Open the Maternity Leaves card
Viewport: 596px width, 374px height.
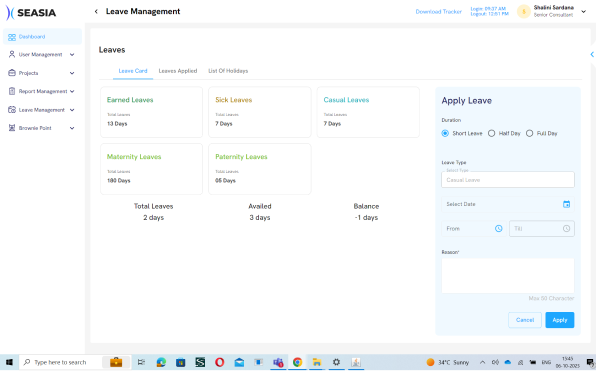(x=151, y=169)
